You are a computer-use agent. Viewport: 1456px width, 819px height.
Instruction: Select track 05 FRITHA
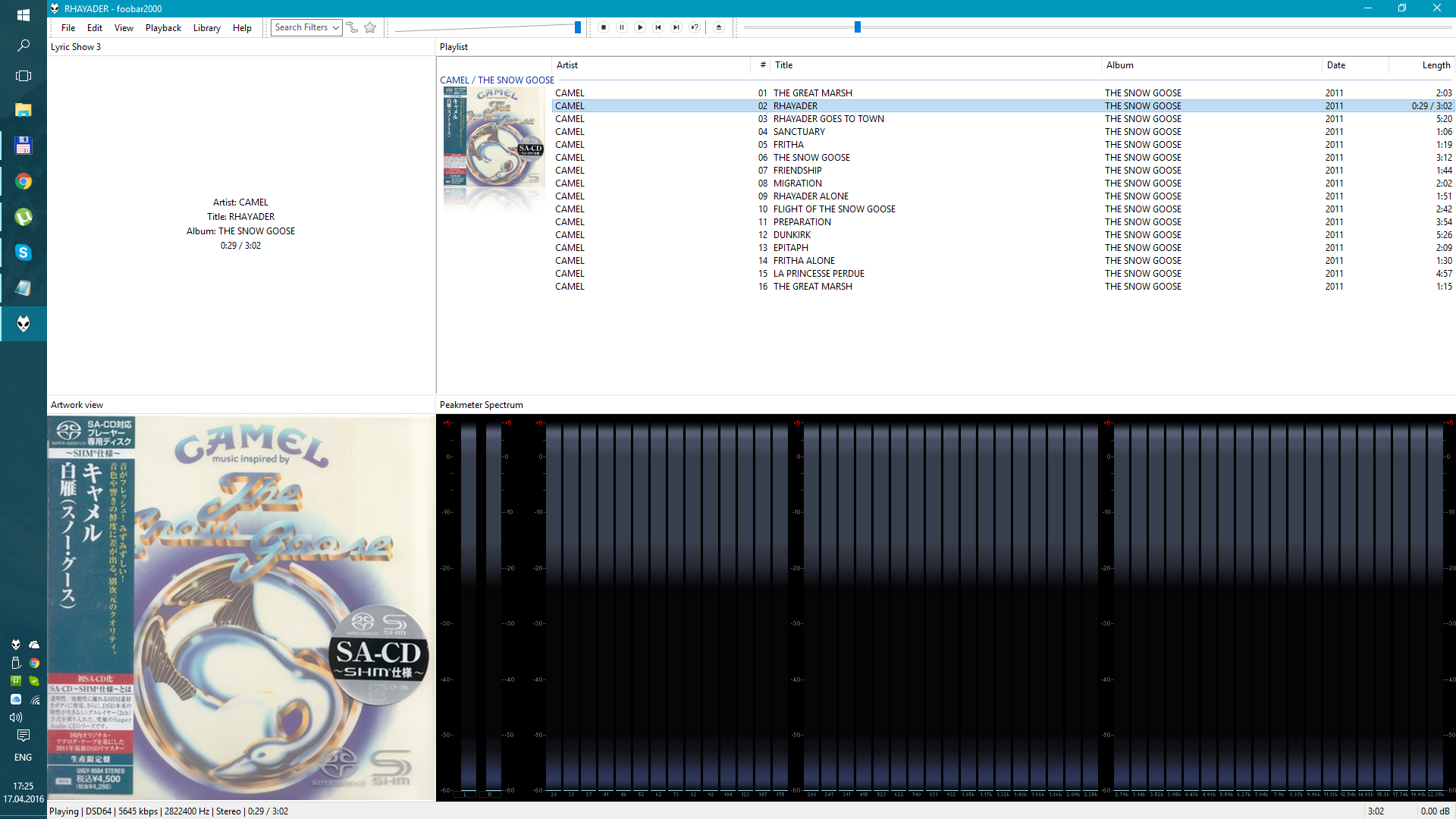[1003, 145]
